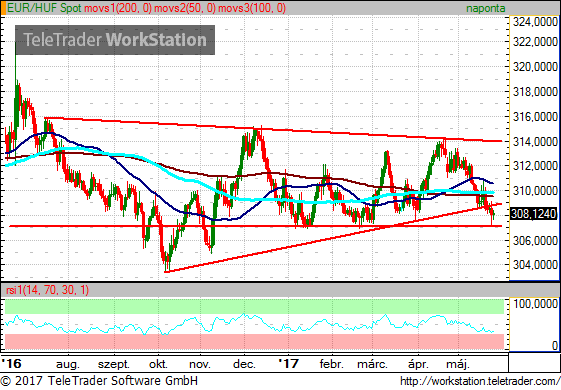
Task: Click the pink RSI oversold zone band
Action: pyautogui.click(x=254, y=342)
